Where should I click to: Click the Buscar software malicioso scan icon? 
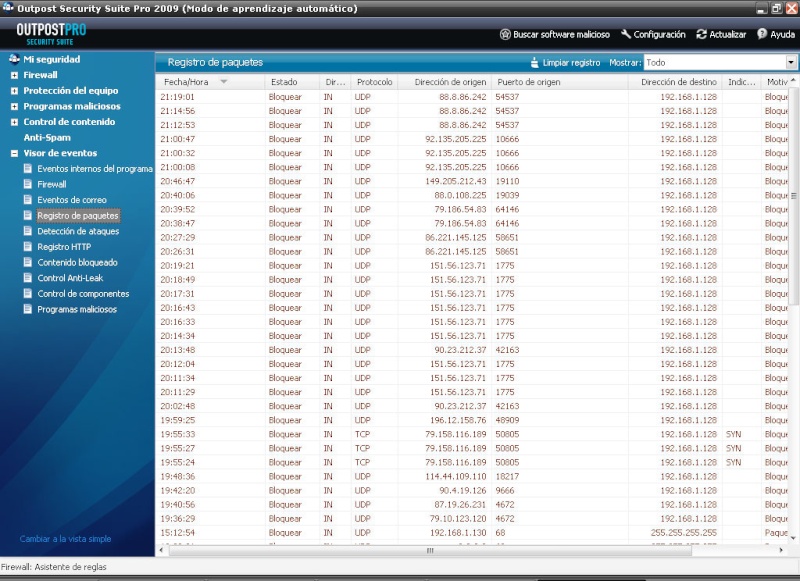tap(505, 34)
